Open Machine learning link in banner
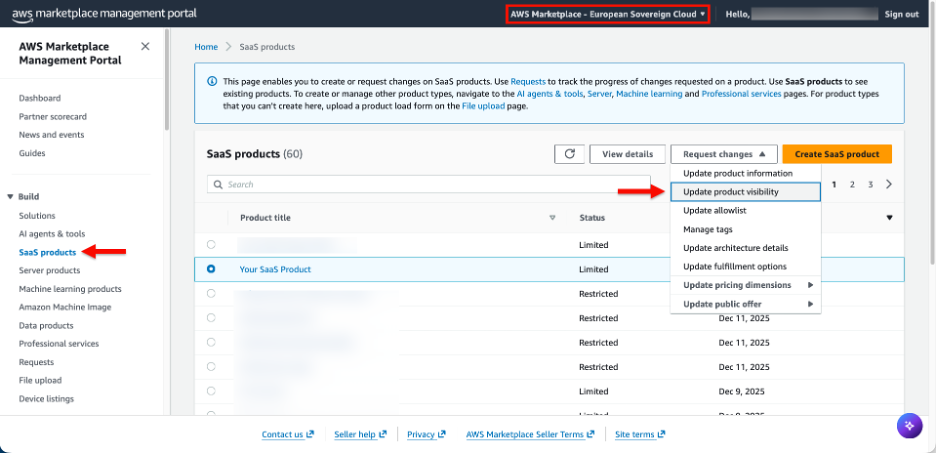936x454 pixels. [649, 94]
